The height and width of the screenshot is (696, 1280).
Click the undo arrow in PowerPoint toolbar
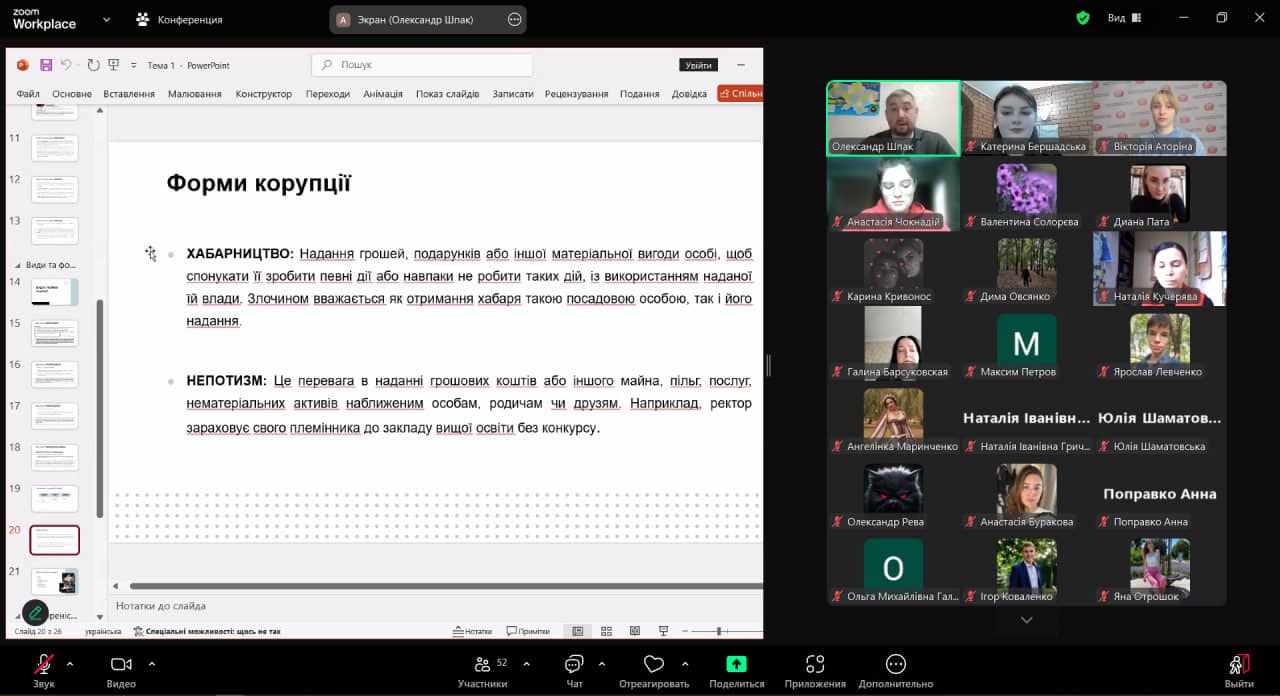pos(66,65)
